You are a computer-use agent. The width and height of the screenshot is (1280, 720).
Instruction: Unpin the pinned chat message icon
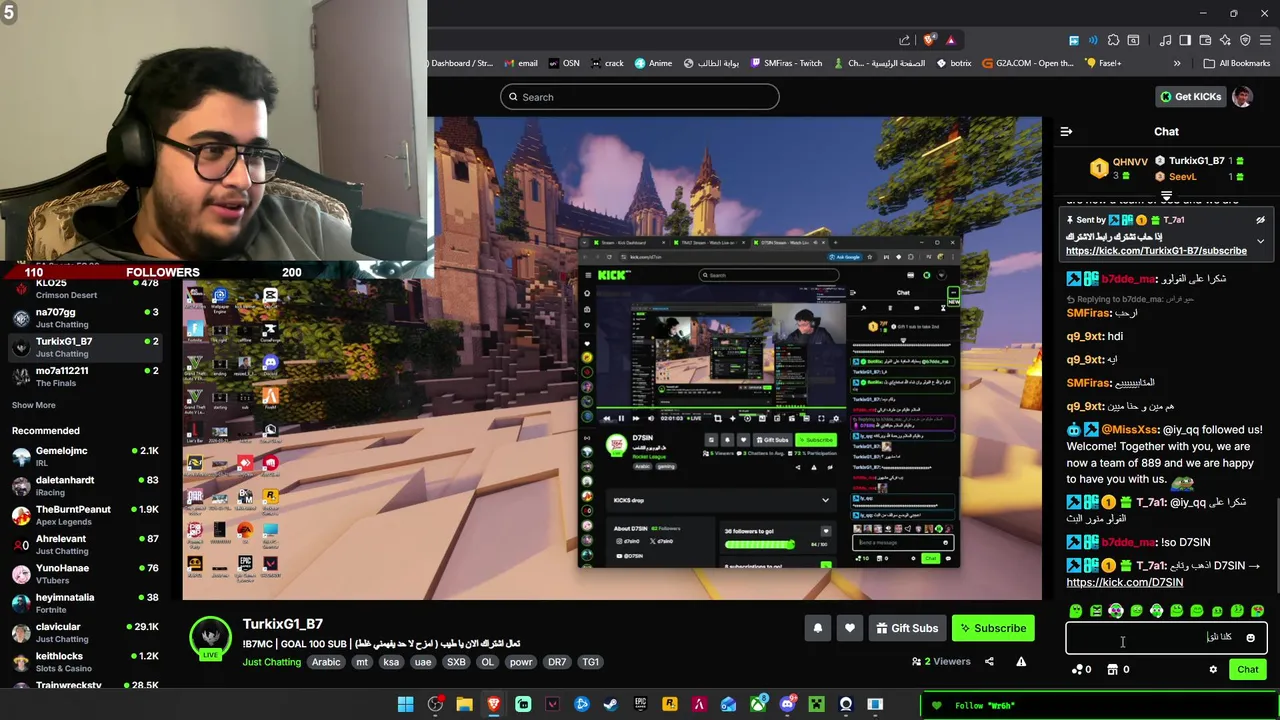[1260, 220]
